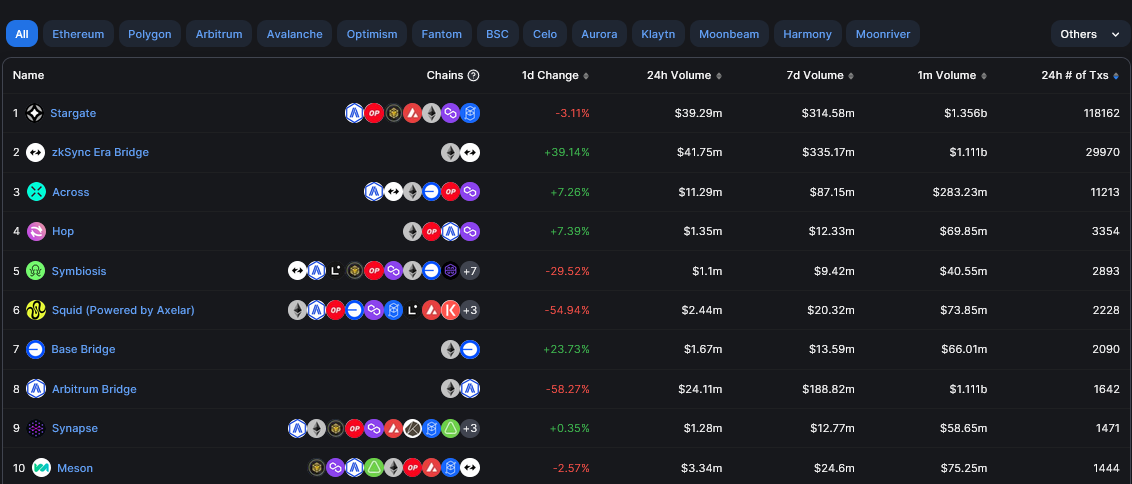Click the Base Bridge logo icon
This screenshot has height=484, width=1132.
tap(35, 349)
